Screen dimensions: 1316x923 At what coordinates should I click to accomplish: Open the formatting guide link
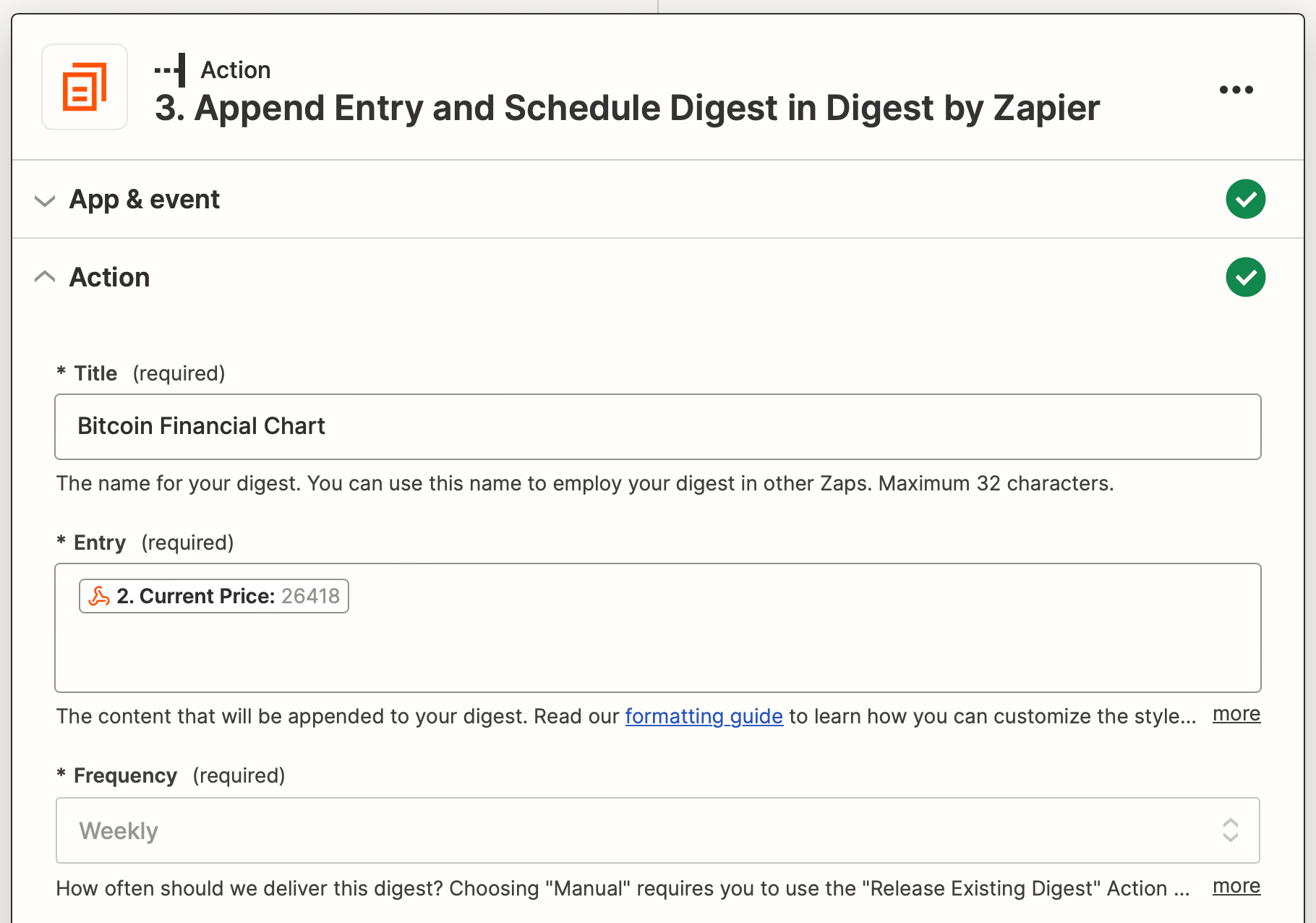tap(704, 716)
